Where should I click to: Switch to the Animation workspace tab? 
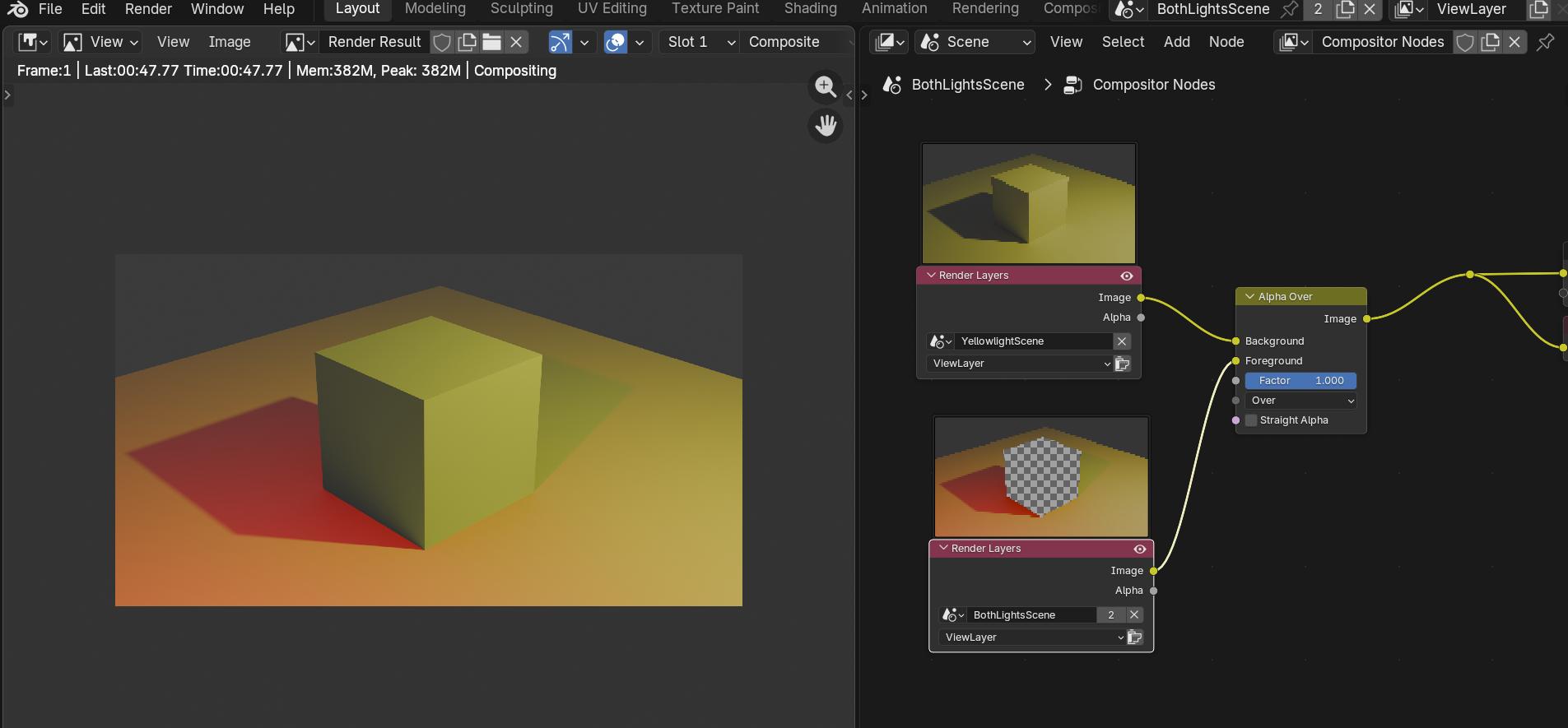[895, 9]
